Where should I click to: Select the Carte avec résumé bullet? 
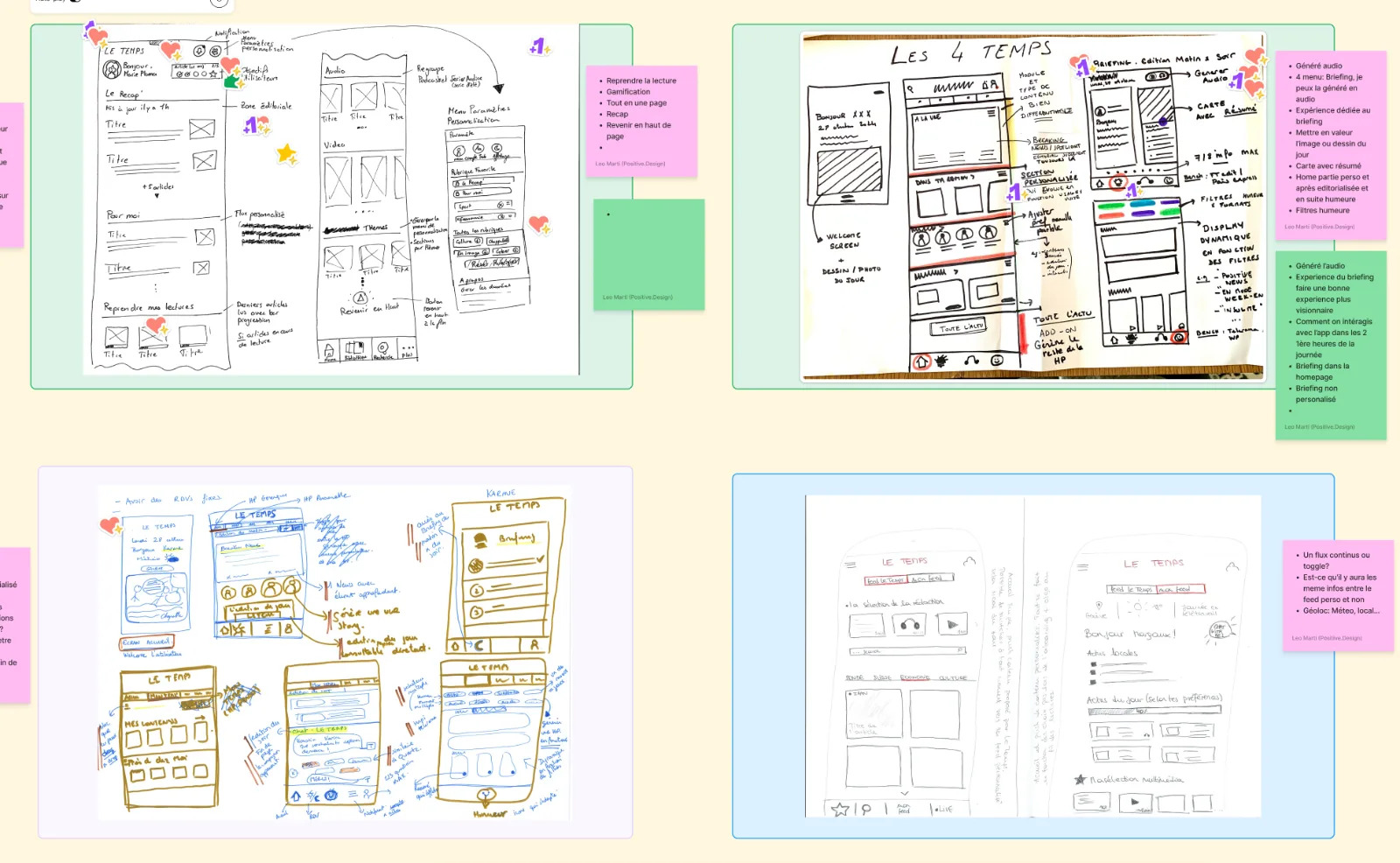coord(1328,165)
